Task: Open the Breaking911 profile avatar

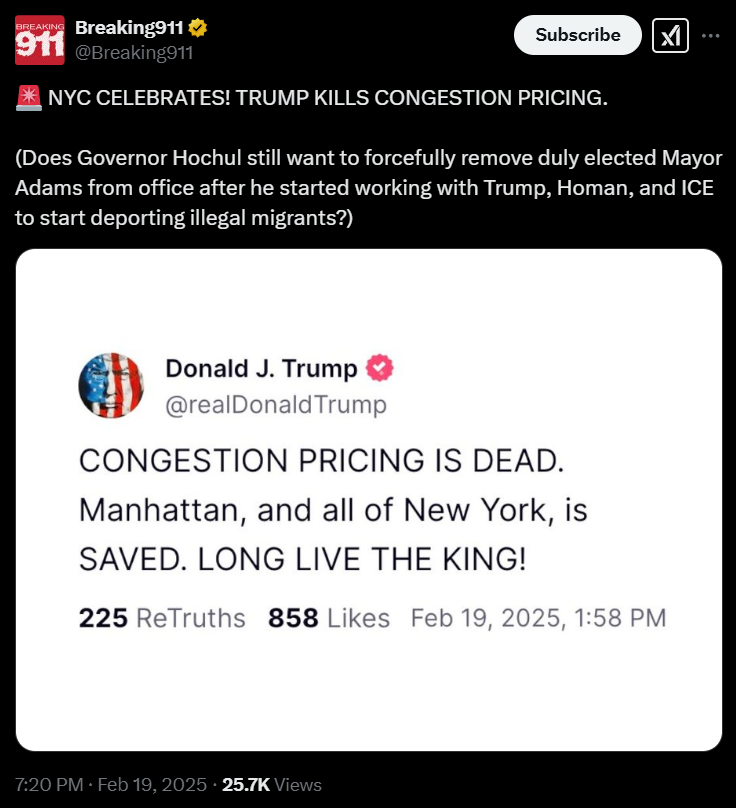Action: (x=40, y=40)
